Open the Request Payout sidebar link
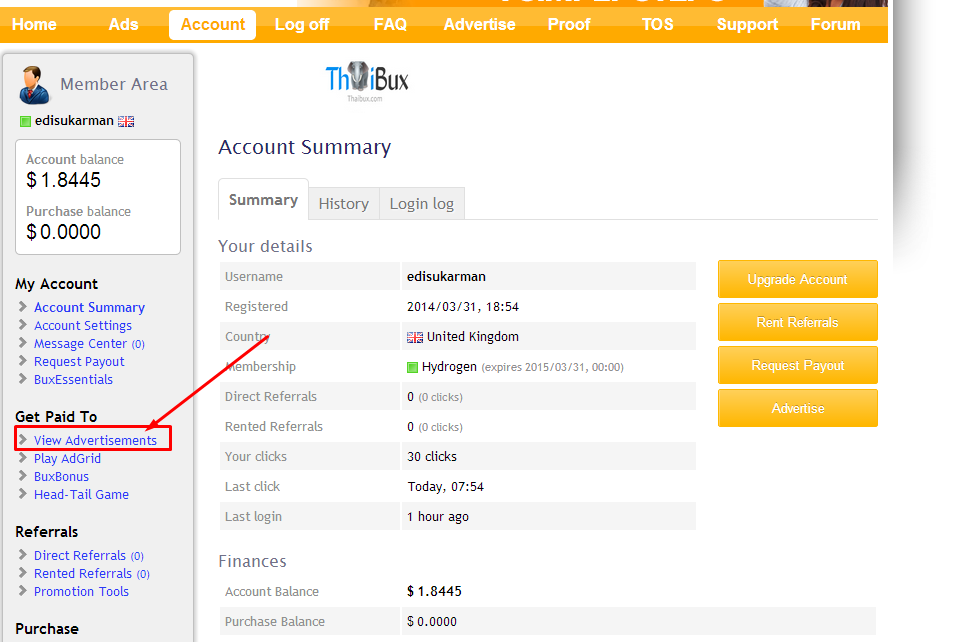Image resolution: width=967 pixels, height=642 pixels. coord(79,361)
